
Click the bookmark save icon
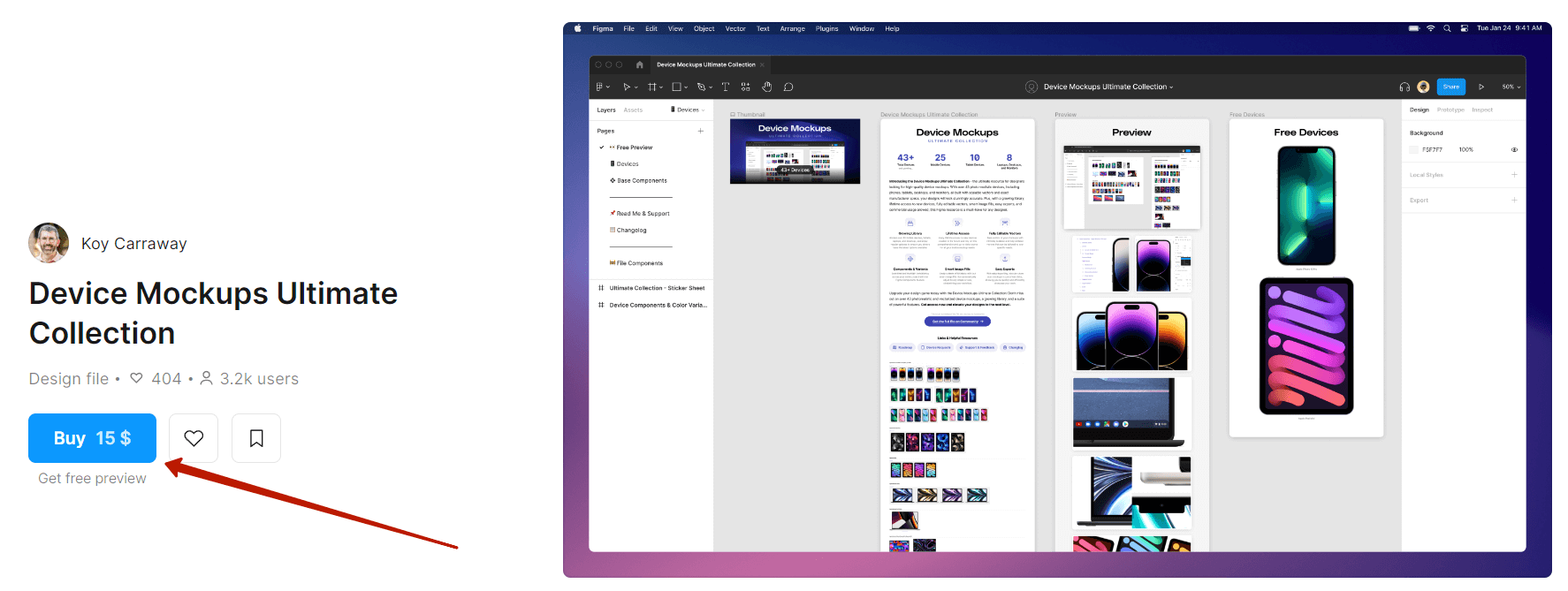tap(256, 438)
